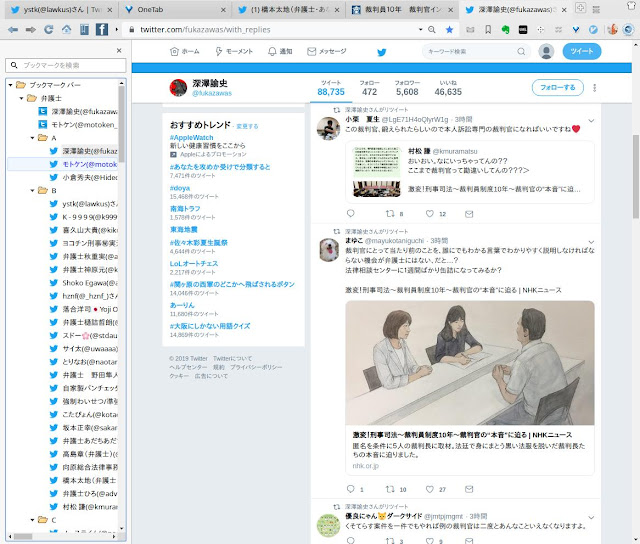Click the フォローする button

coord(558,87)
